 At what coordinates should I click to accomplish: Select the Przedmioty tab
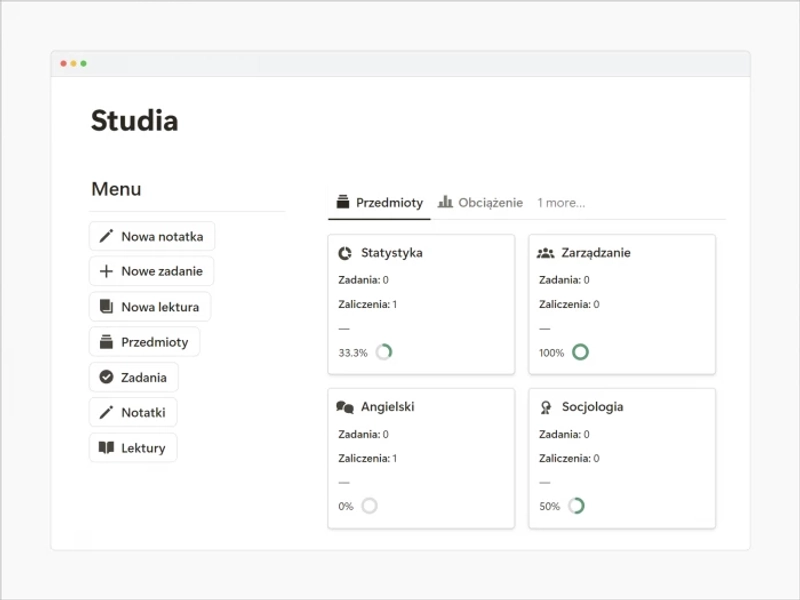coord(380,203)
